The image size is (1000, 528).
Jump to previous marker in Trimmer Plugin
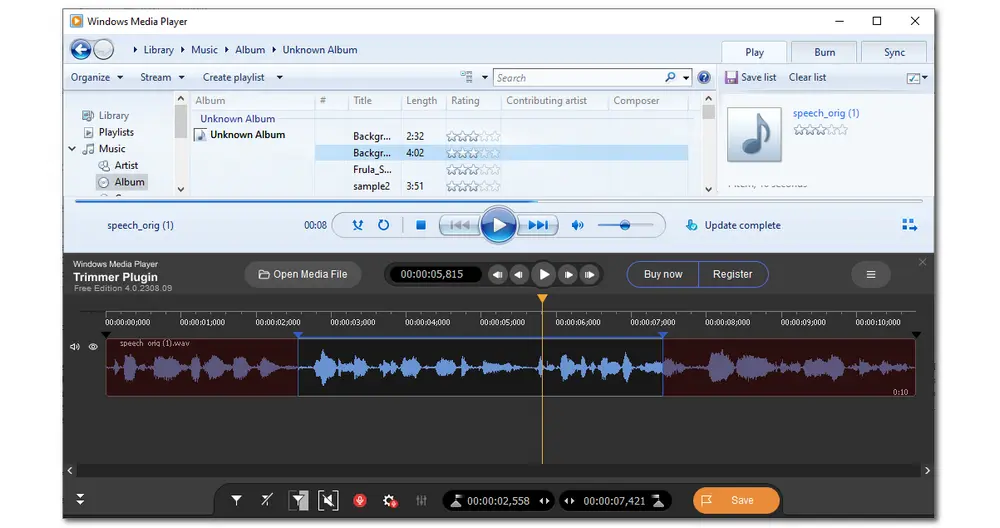point(497,275)
